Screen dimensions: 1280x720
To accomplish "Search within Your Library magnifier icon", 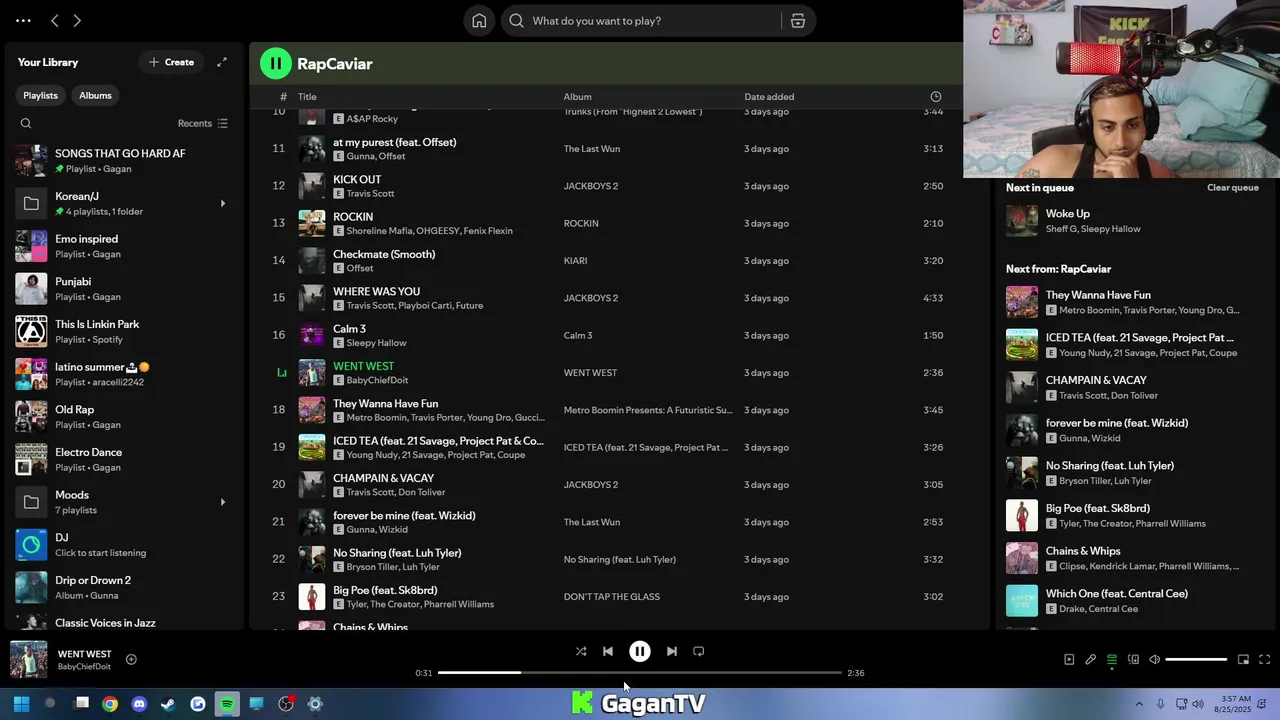I will click(26, 124).
